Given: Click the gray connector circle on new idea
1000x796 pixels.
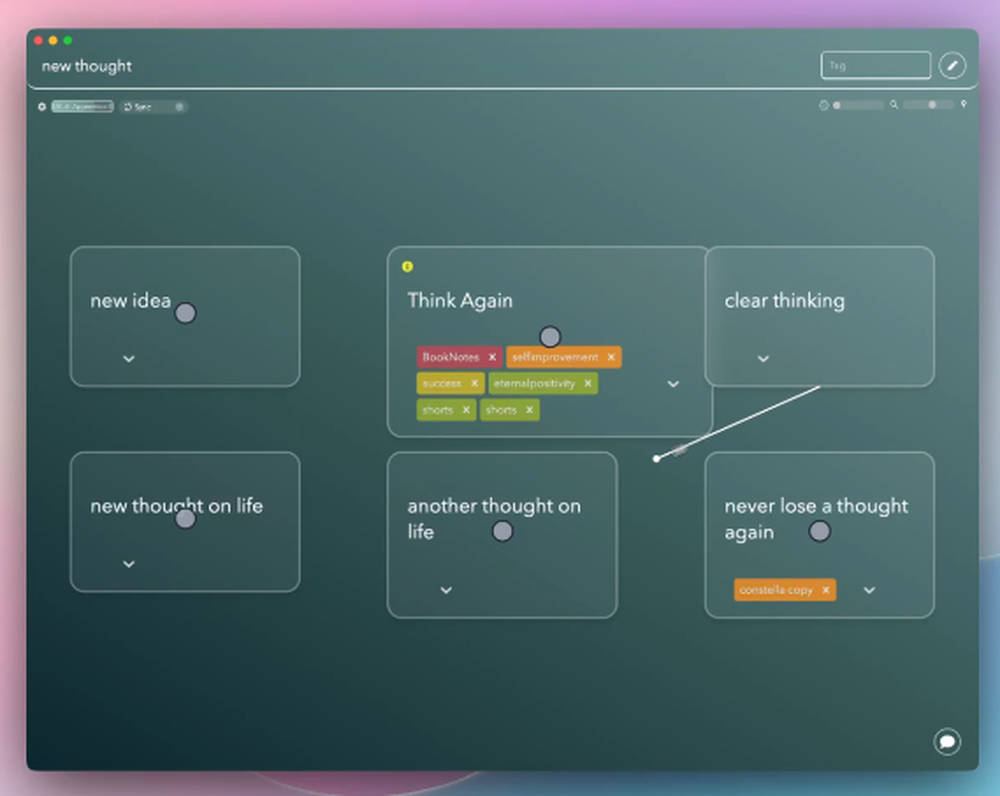Looking at the screenshot, I should pos(185,313).
